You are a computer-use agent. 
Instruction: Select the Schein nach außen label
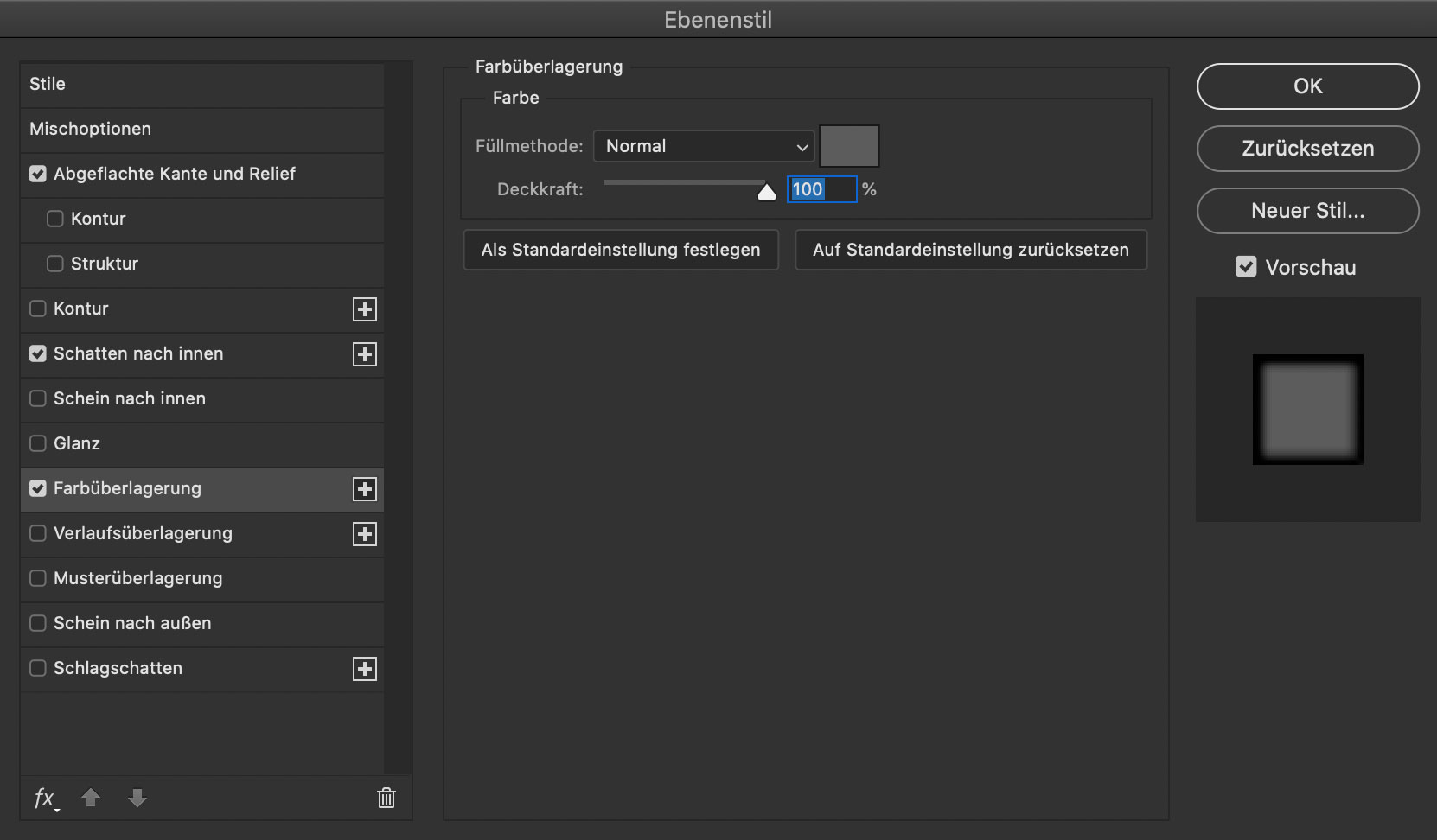coord(132,623)
